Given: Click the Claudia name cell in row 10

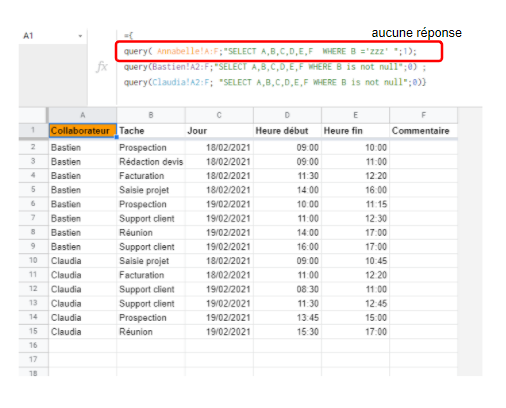Looking at the screenshot, I should tap(83, 261).
